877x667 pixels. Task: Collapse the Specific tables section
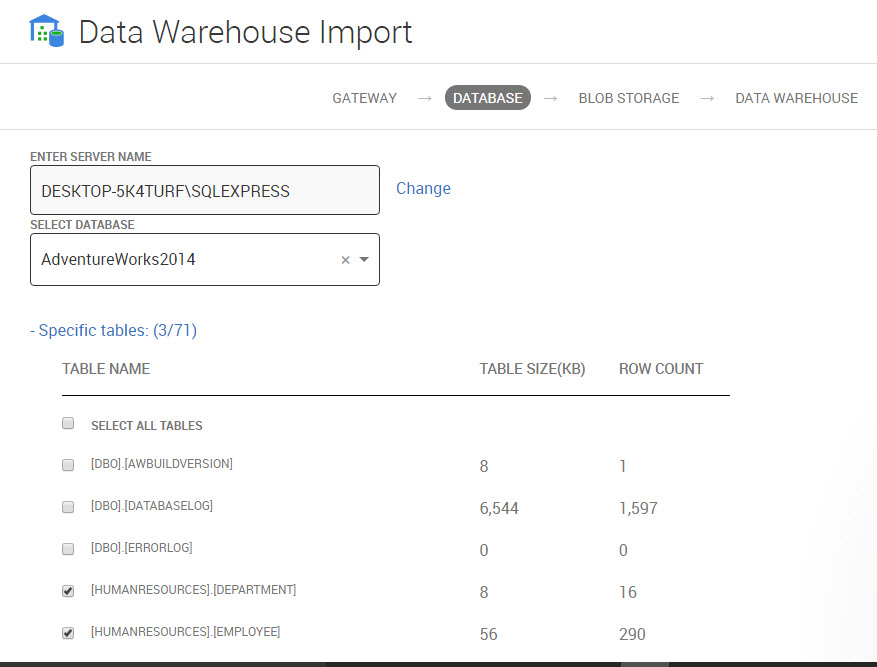[x=113, y=330]
